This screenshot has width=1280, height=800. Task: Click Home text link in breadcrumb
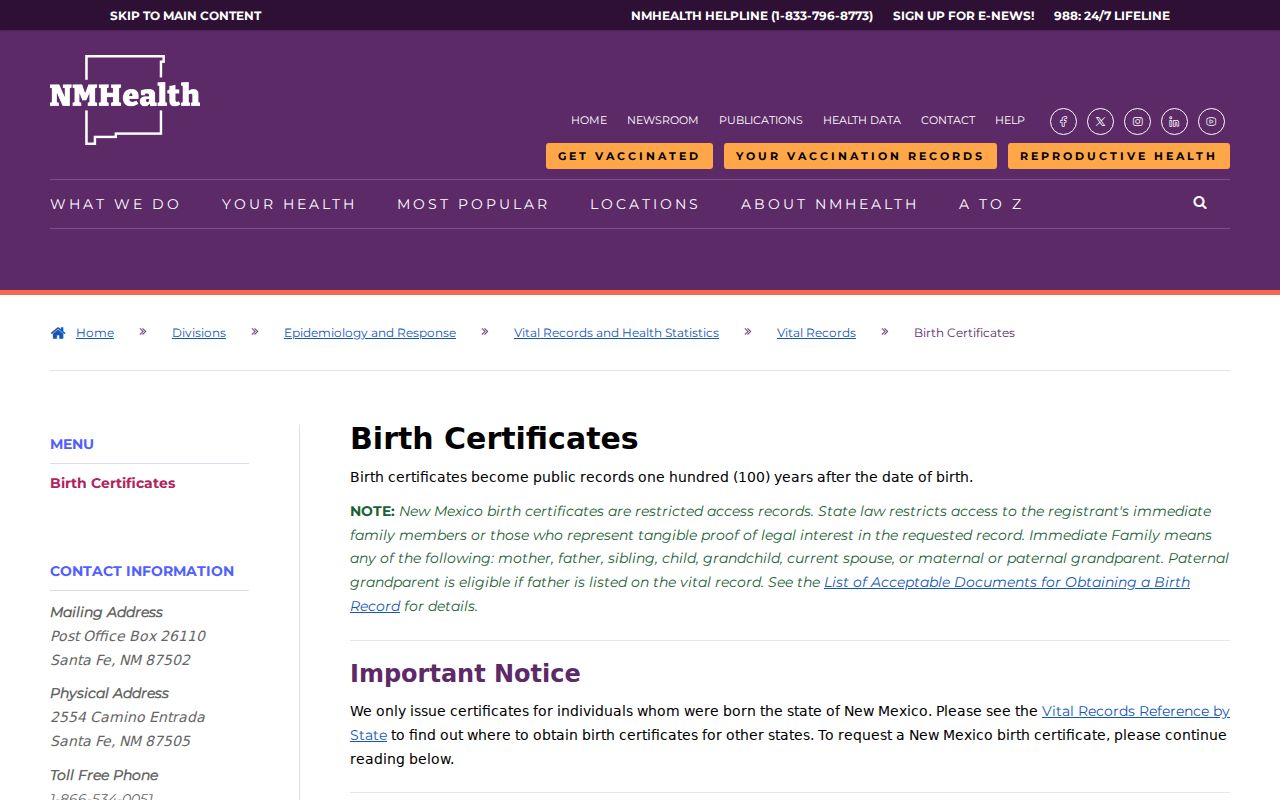[95, 333]
